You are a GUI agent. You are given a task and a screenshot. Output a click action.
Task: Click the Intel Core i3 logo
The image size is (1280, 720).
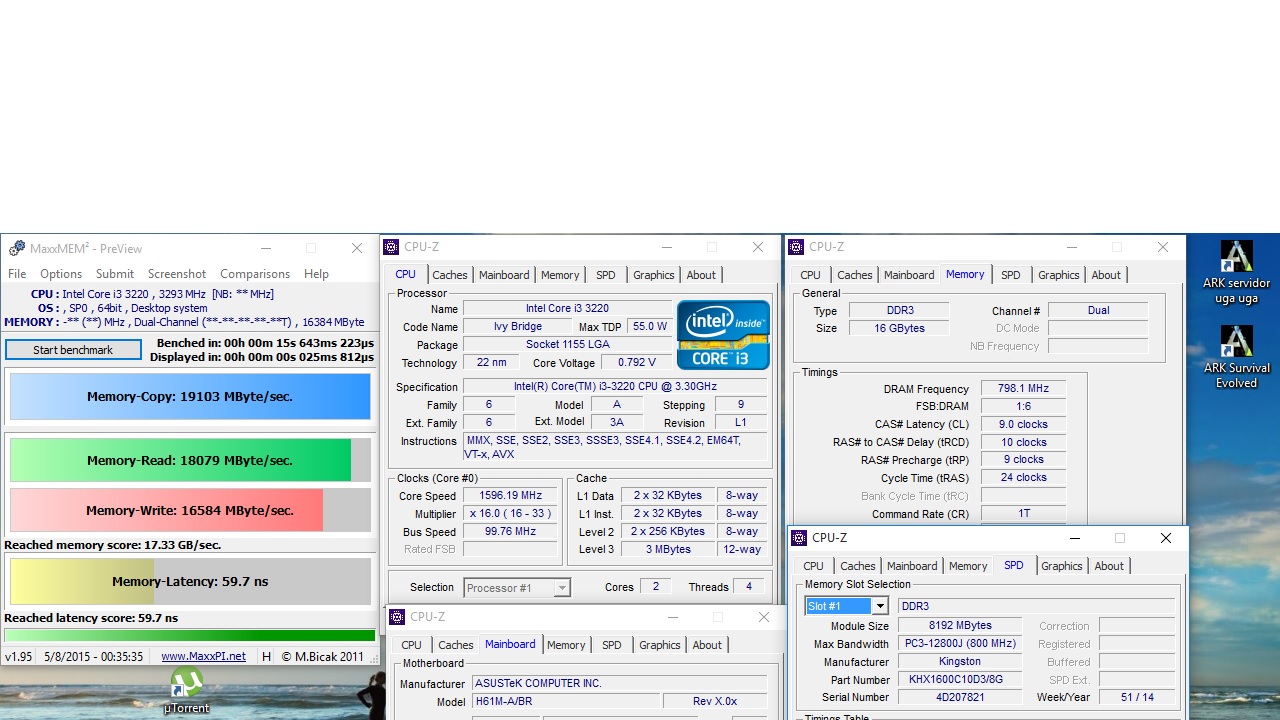tap(723, 335)
